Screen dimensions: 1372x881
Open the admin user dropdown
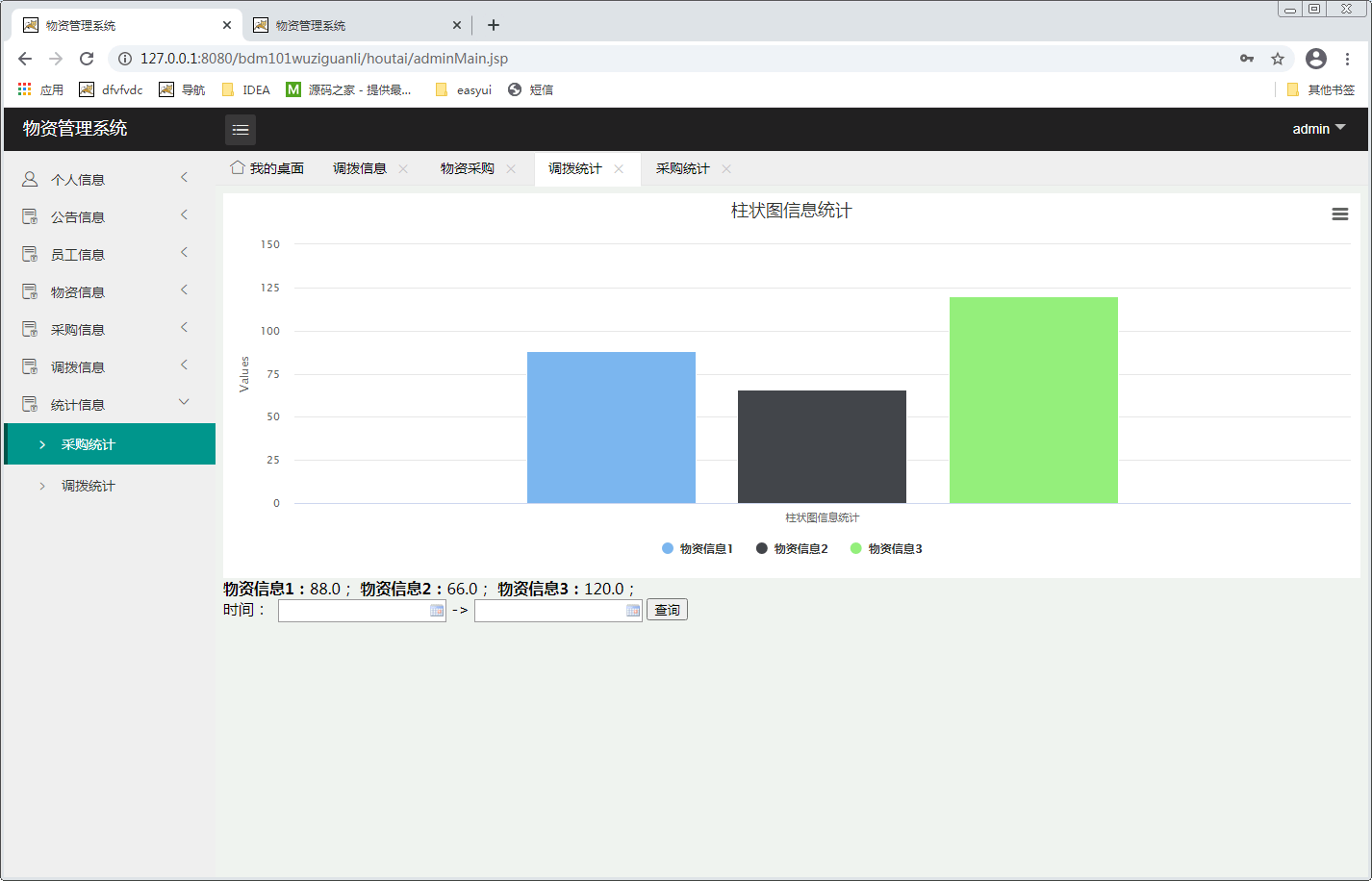1319,129
